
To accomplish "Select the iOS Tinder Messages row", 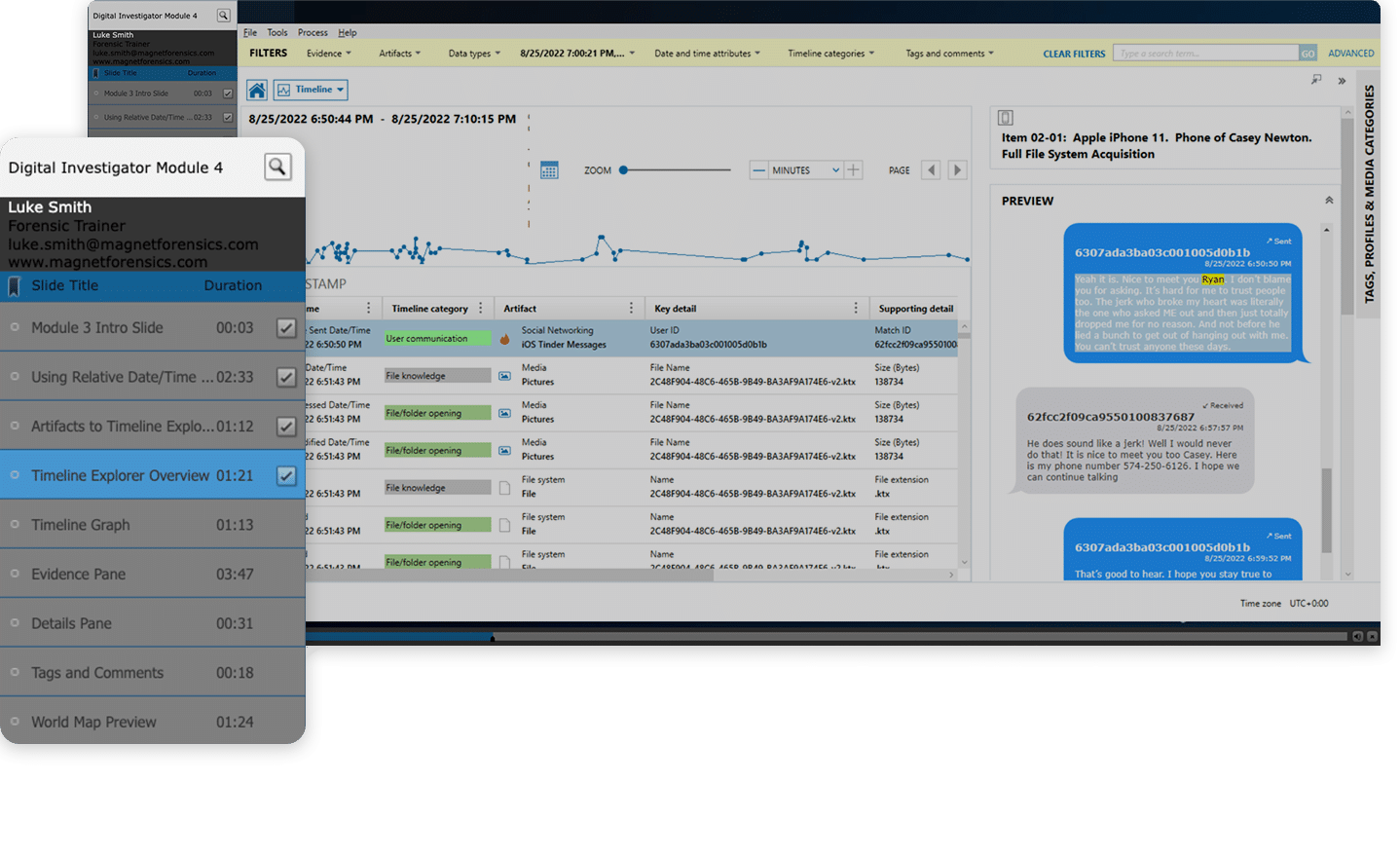I will click(631, 338).
